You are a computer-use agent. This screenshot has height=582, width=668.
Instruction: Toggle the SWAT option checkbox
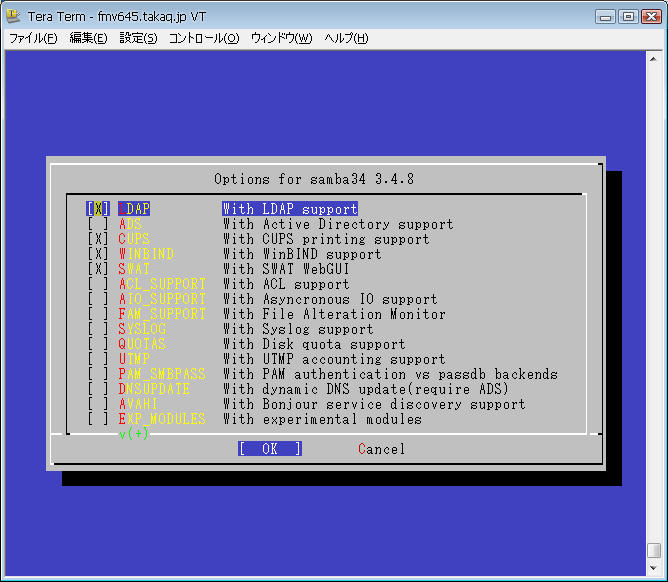pyautogui.click(x=98, y=269)
